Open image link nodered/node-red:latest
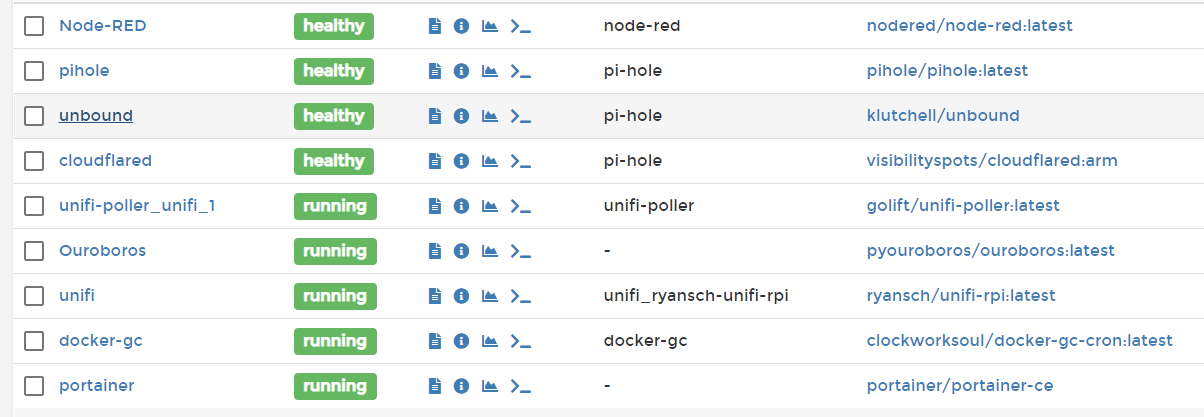 coord(969,26)
